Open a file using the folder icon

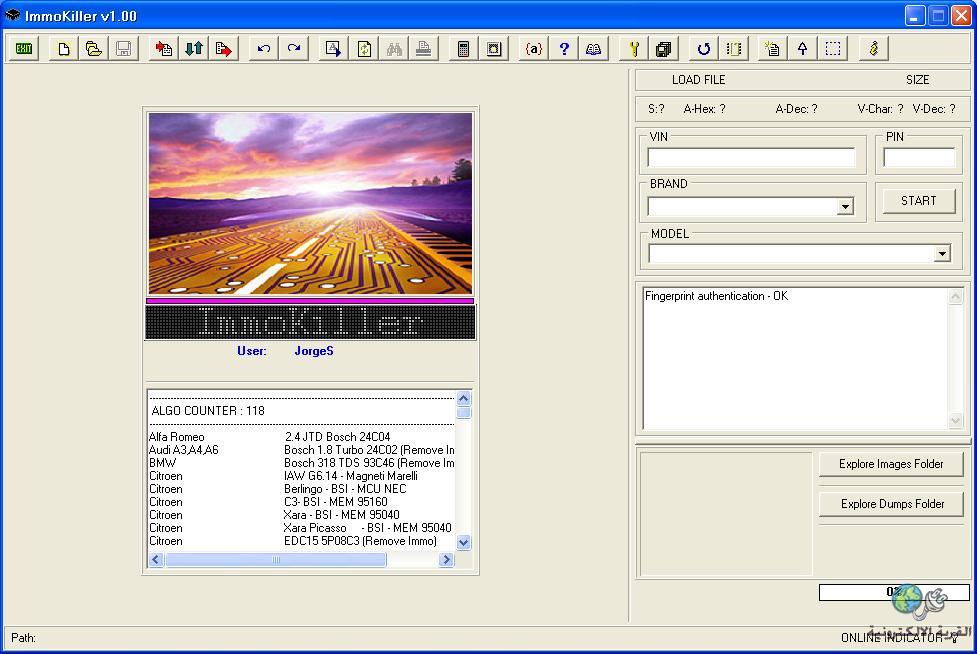click(x=93, y=49)
